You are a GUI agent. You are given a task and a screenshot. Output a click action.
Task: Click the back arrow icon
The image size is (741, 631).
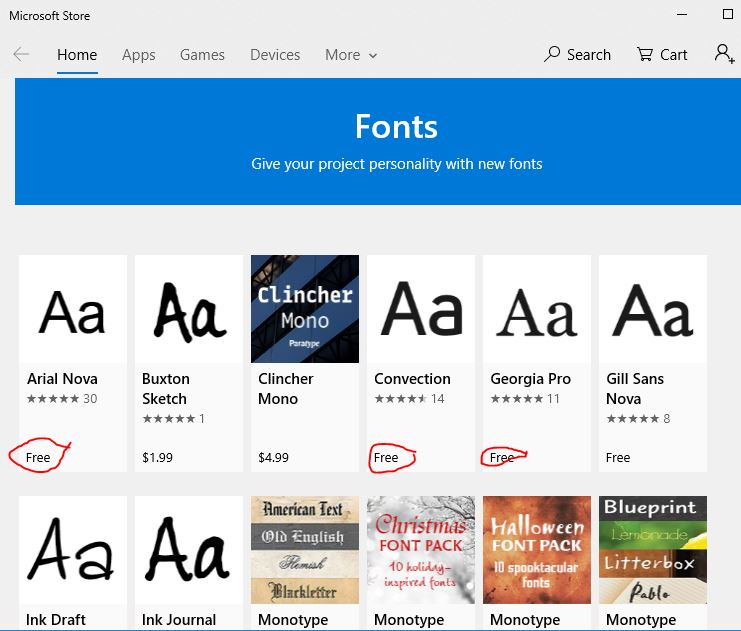(21, 54)
